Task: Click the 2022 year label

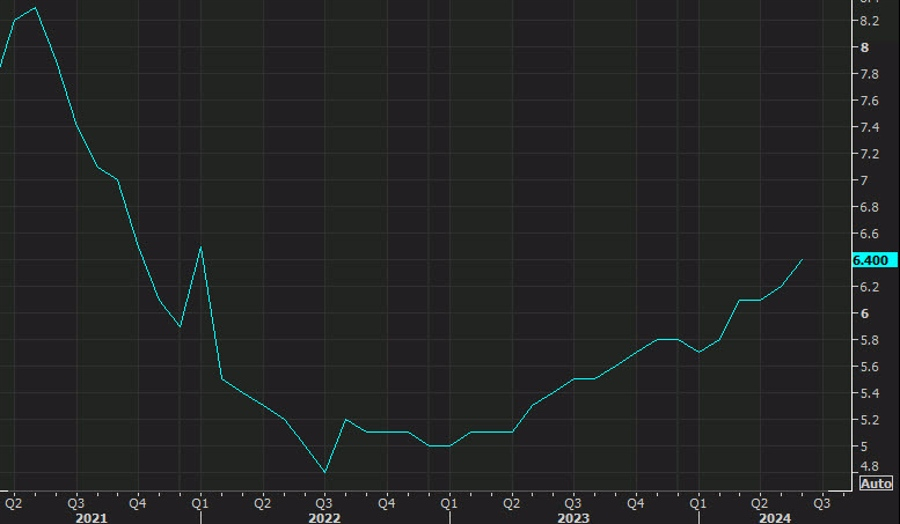Action: (x=324, y=518)
